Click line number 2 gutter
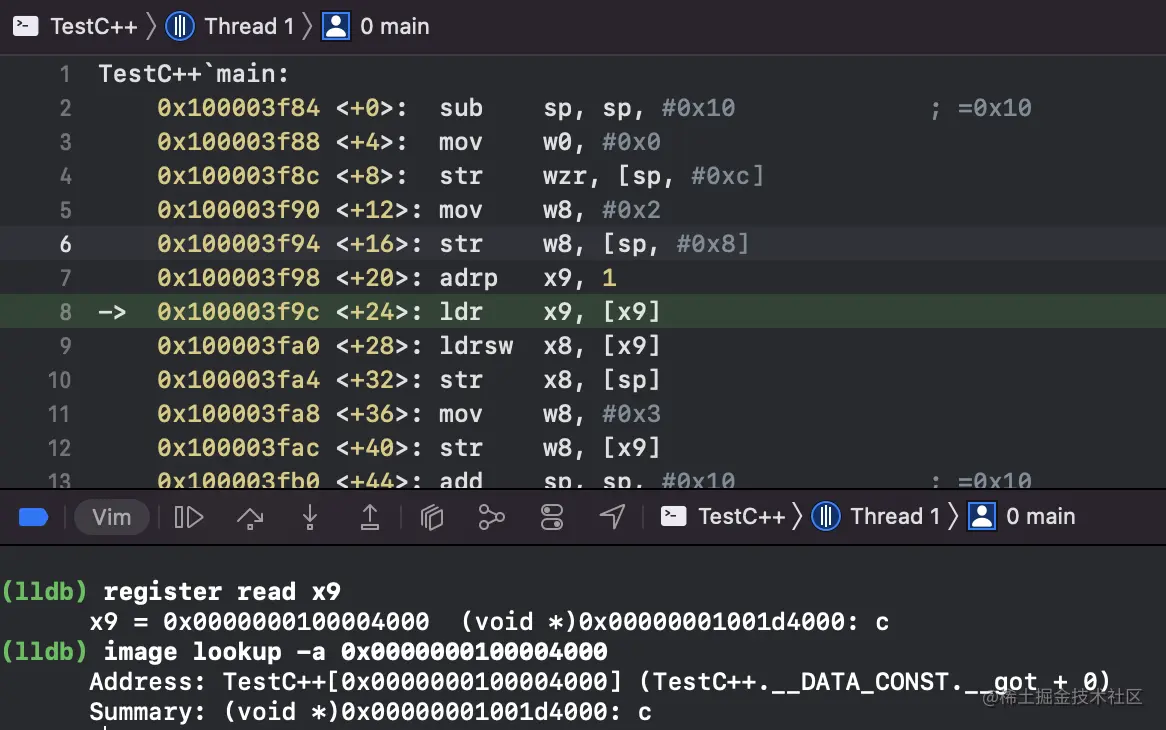Viewport: 1166px width, 730px height. click(x=65, y=109)
